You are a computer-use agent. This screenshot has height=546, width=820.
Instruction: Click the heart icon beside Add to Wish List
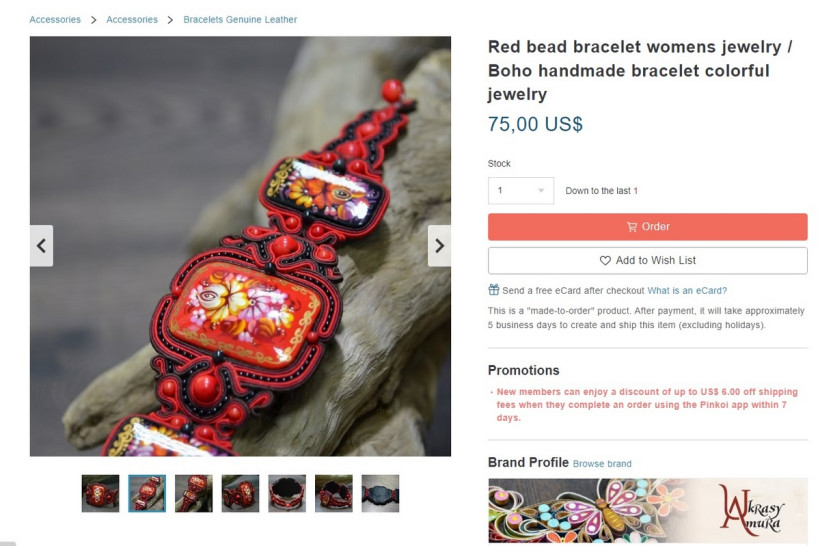pyautogui.click(x=605, y=260)
